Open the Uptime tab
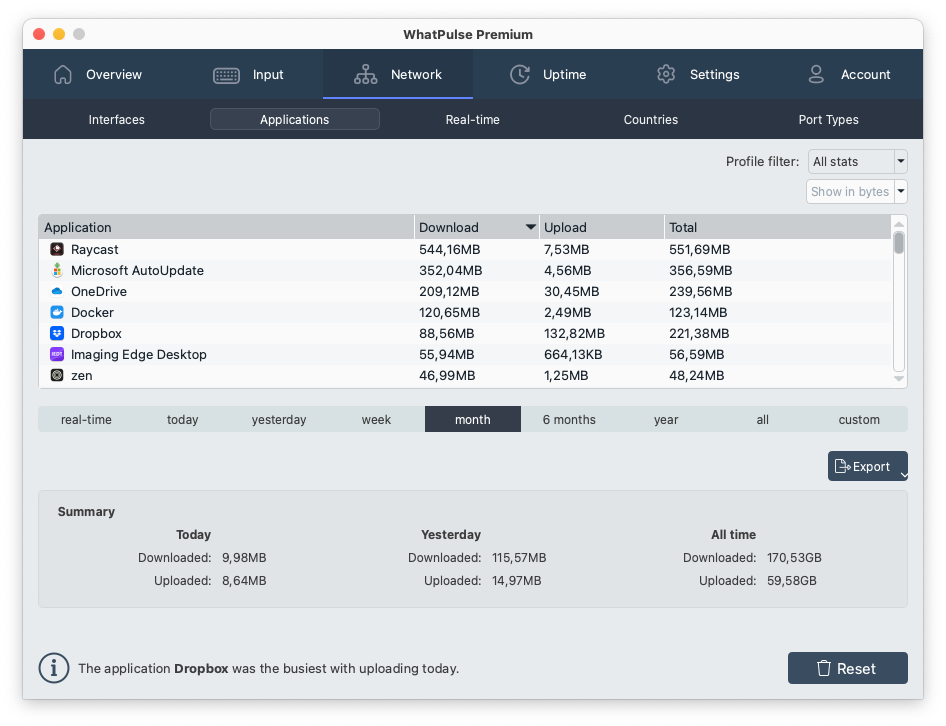 coord(548,75)
